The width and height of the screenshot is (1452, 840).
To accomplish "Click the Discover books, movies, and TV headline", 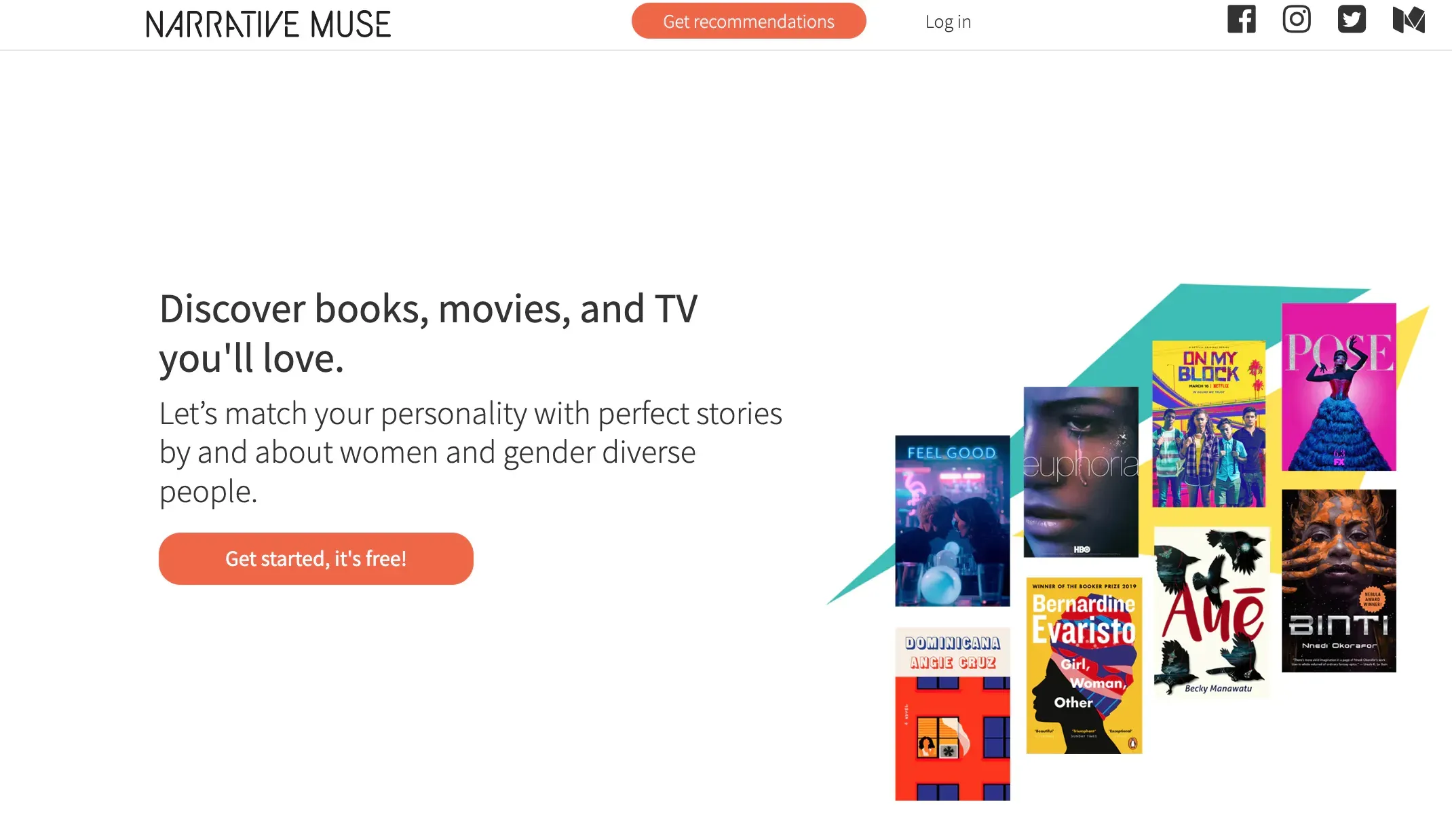I will pos(428,333).
